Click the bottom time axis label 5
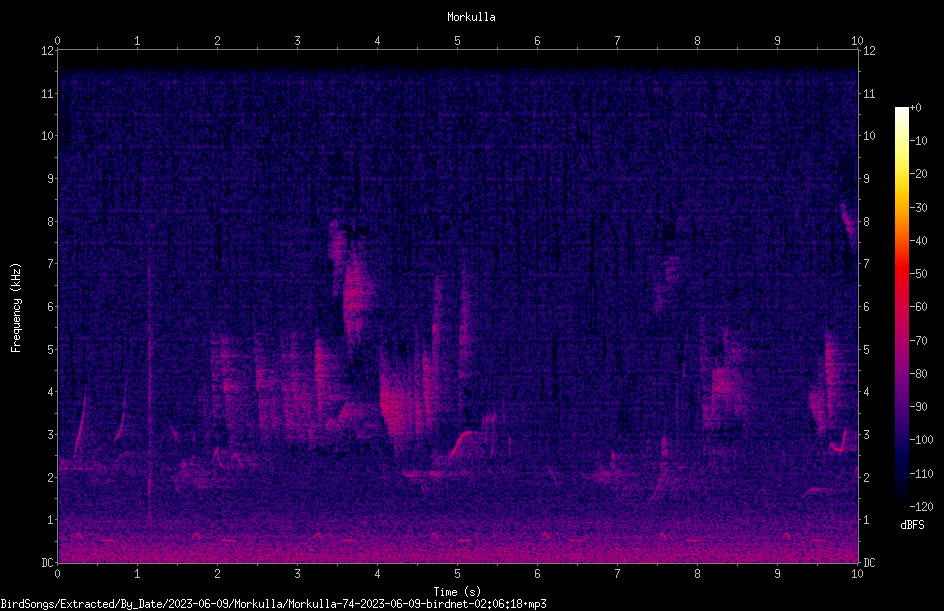944x611 pixels. tap(458, 574)
